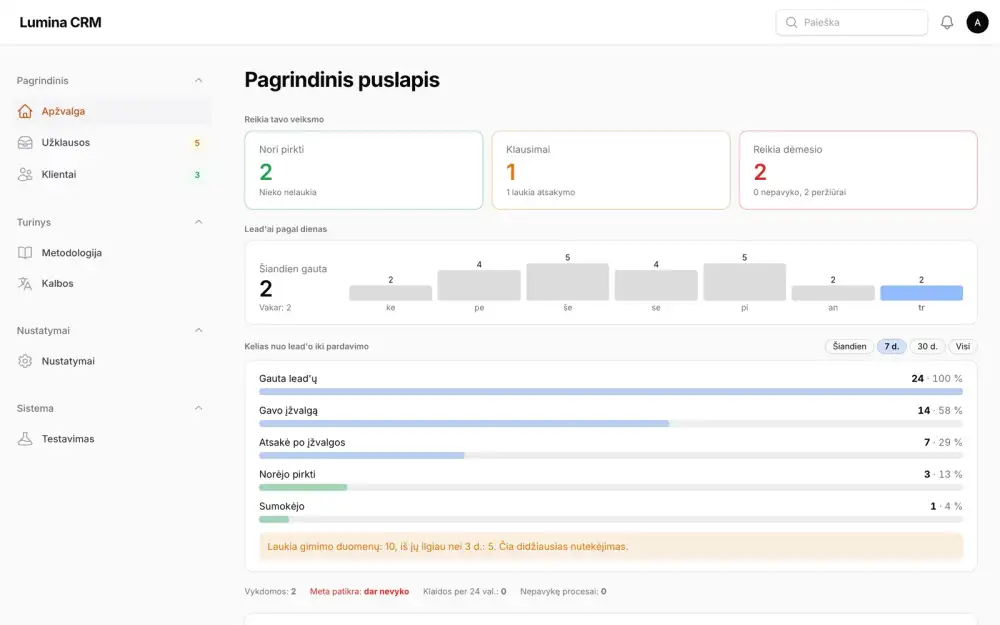Select the 7 d. time filter
Image resolution: width=1000 pixels, height=625 pixels.
tap(892, 346)
